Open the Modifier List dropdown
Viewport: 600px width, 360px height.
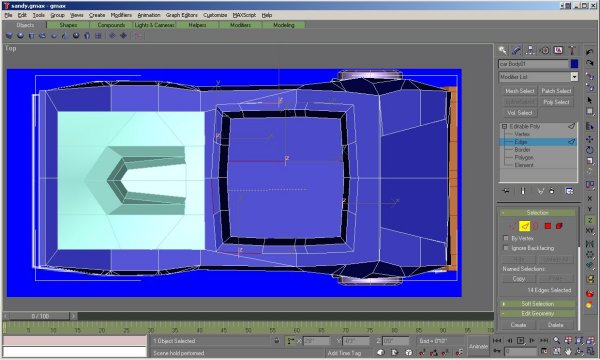538,77
